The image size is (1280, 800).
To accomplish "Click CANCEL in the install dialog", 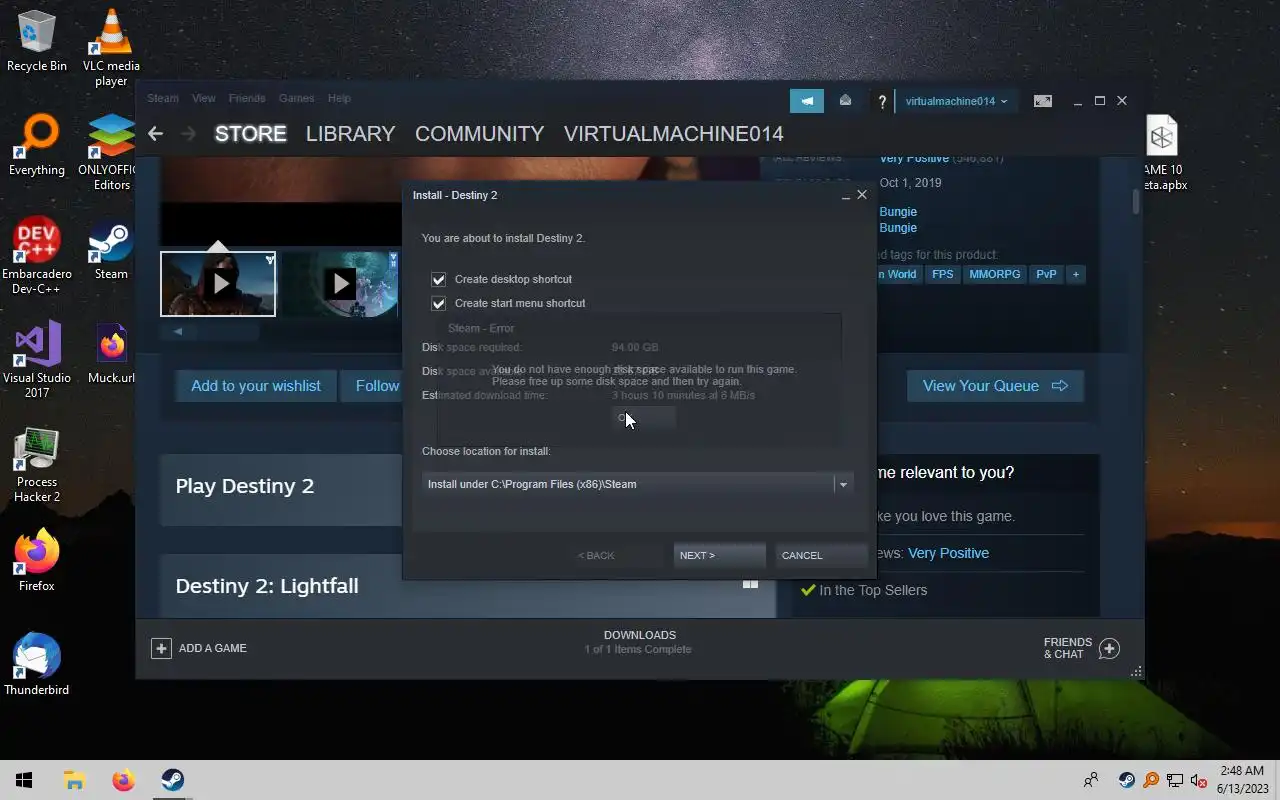I will click(x=821, y=555).
